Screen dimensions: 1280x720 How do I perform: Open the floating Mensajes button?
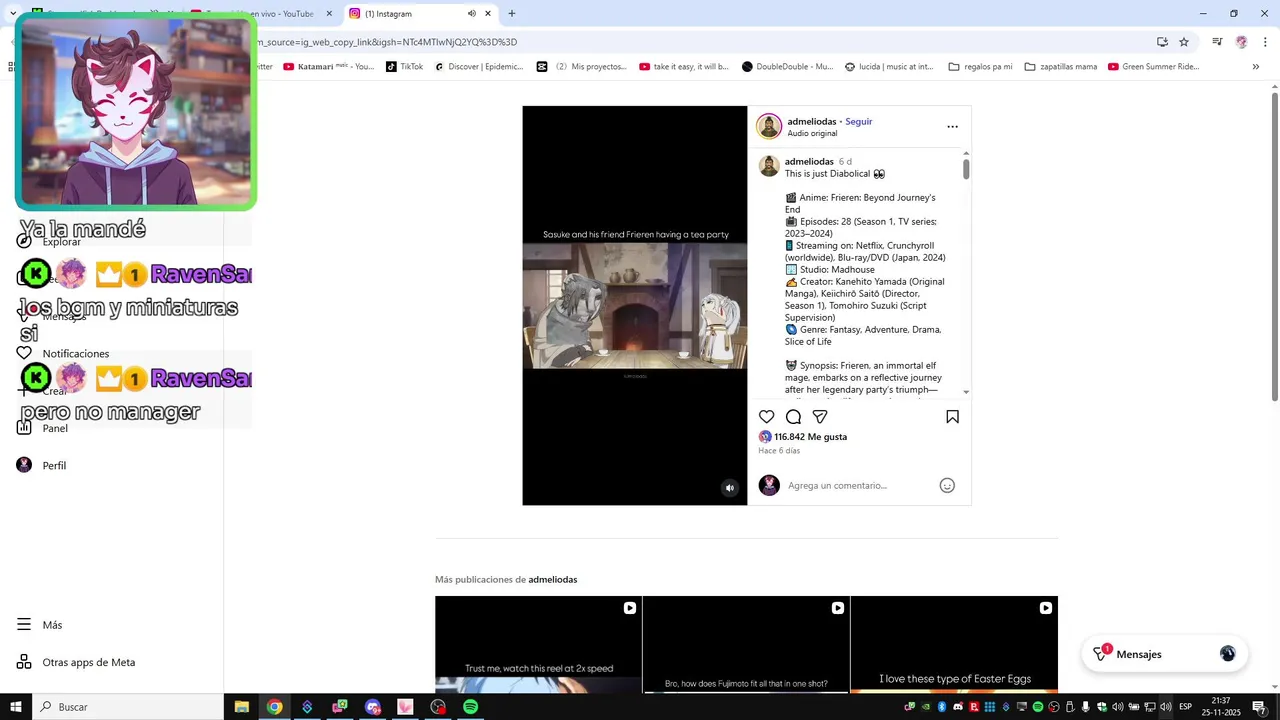[x=1165, y=654]
